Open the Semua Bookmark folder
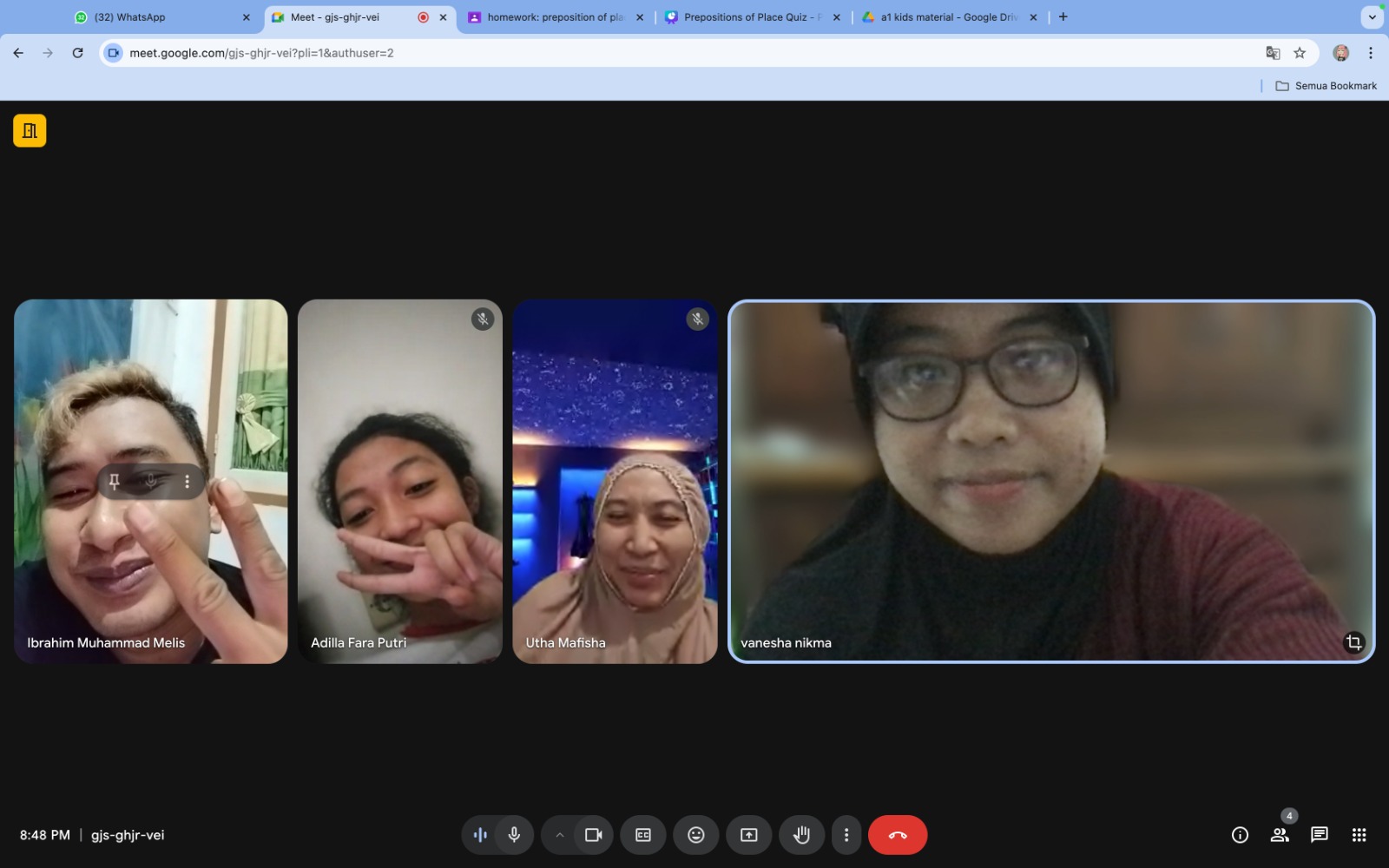The width and height of the screenshot is (1389, 868). click(x=1326, y=86)
